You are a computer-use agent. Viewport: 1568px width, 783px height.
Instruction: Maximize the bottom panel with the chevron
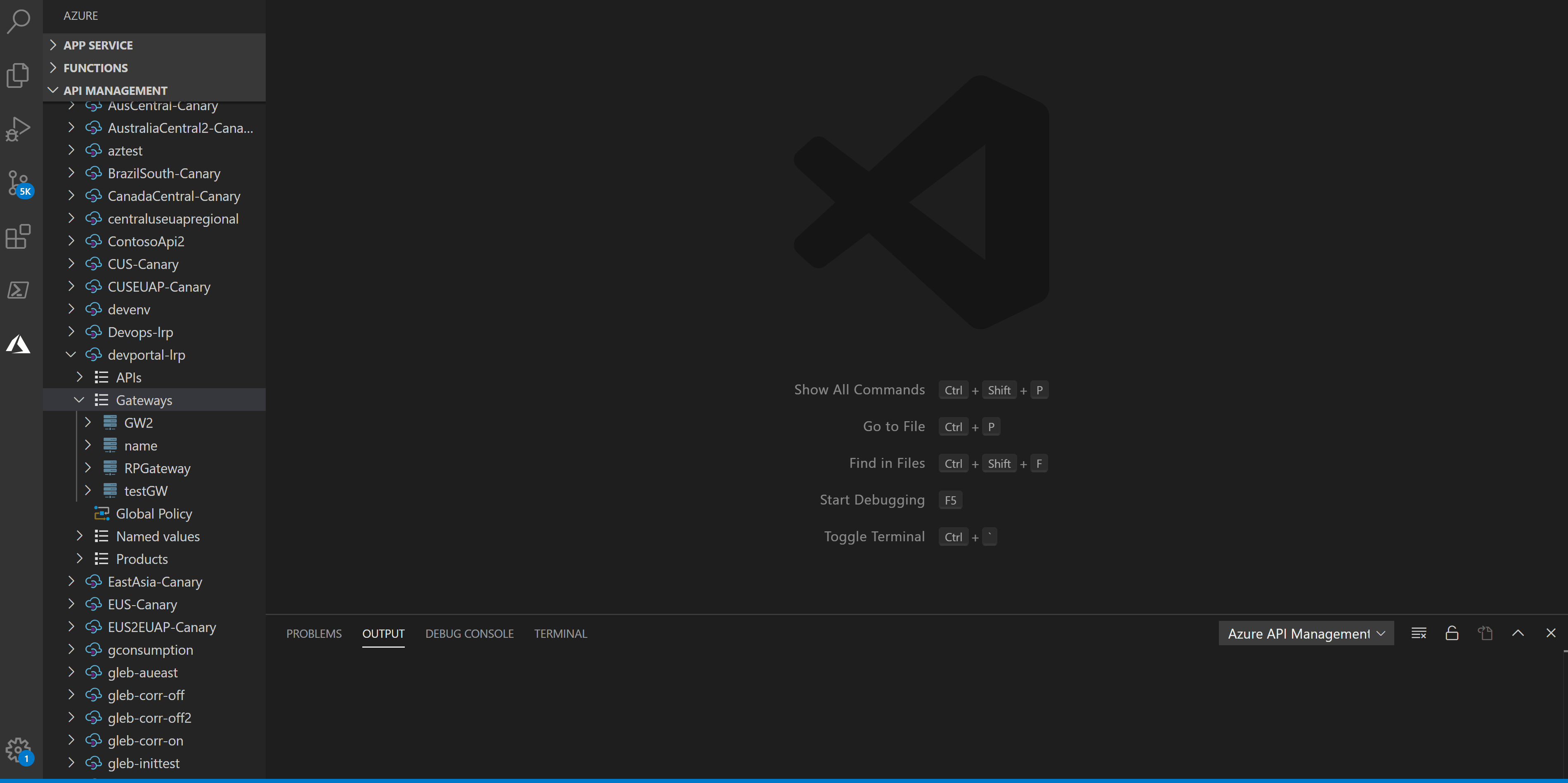(1518, 633)
